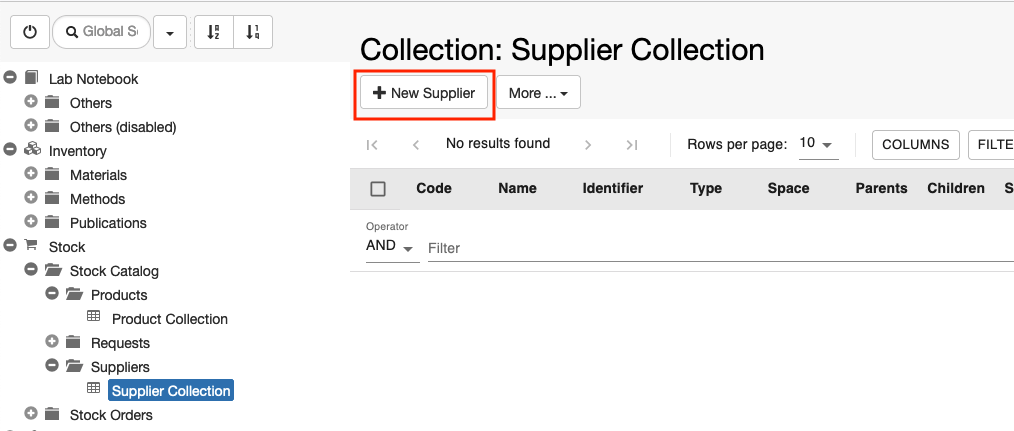
Task: Click the New Supplier button
Action: coord(424,93)
